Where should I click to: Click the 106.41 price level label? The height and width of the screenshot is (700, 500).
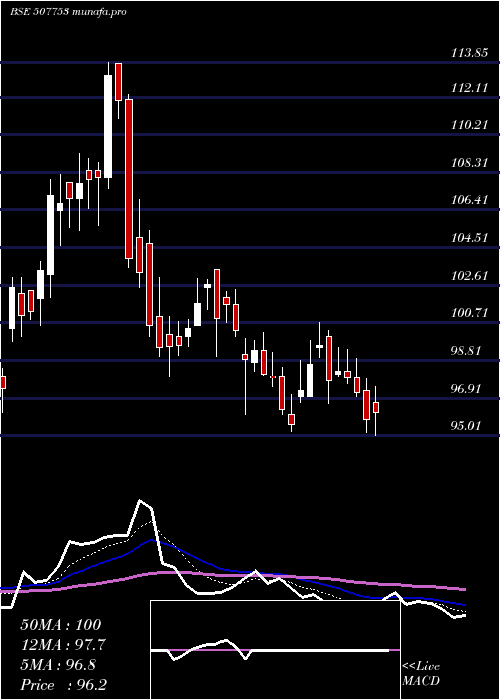pyautogui.click(x=468, y=200)
